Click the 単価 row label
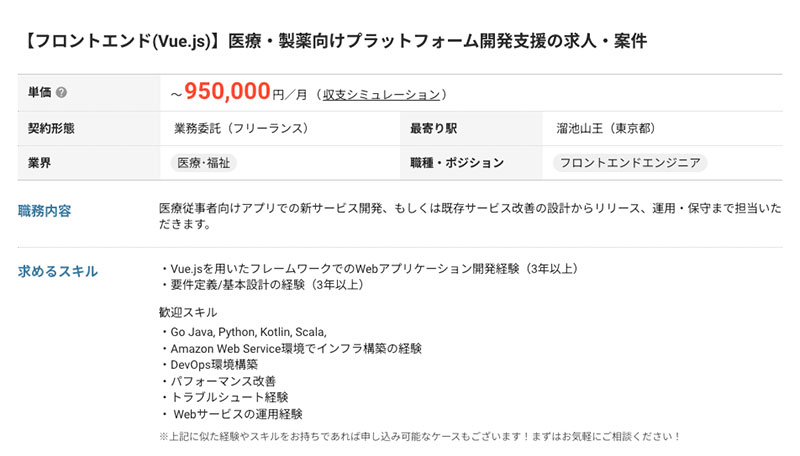This screenshot has height=456, width=800. point(39,93)
